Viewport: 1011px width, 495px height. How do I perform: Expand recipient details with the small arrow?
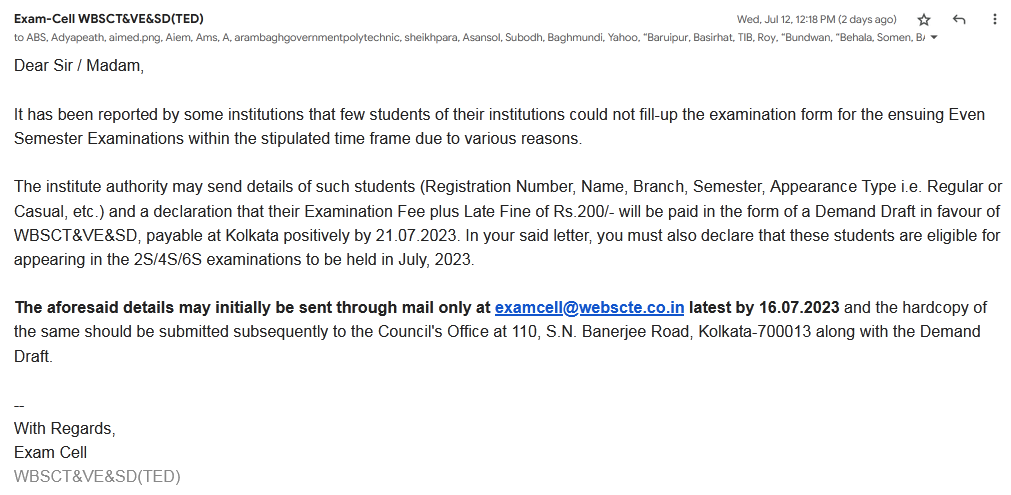click(934, 37)
